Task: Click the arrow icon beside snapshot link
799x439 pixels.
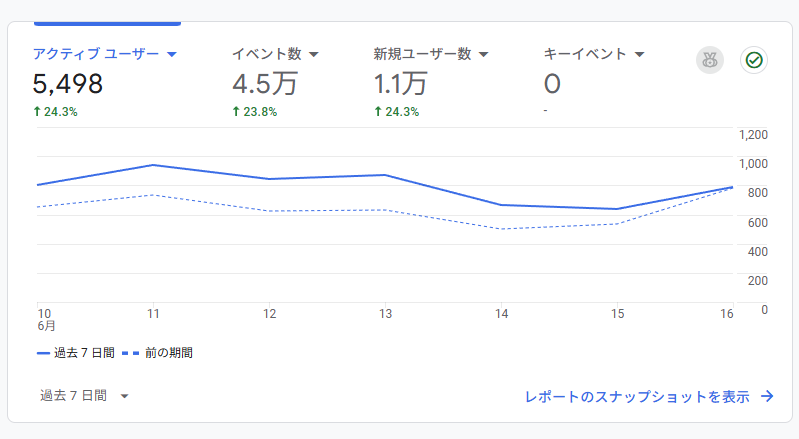Action: (767, 396)
